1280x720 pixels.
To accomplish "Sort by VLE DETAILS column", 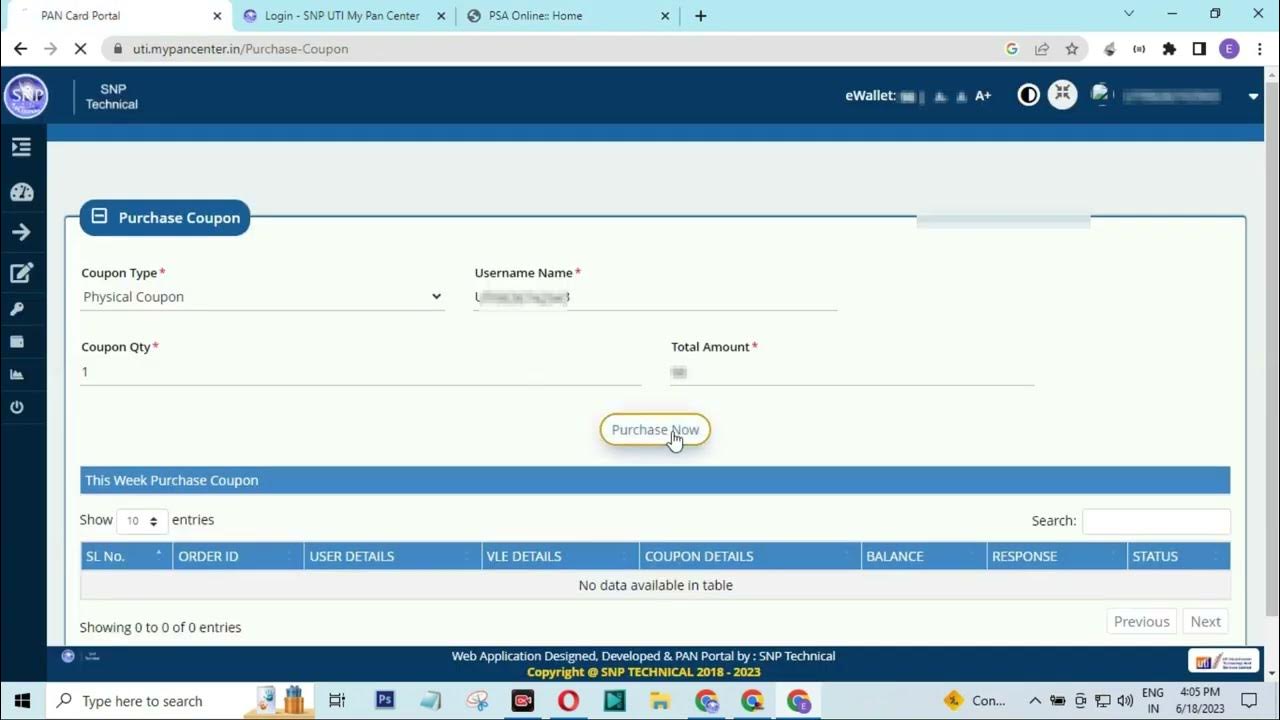I will click(x=560, y=556).
